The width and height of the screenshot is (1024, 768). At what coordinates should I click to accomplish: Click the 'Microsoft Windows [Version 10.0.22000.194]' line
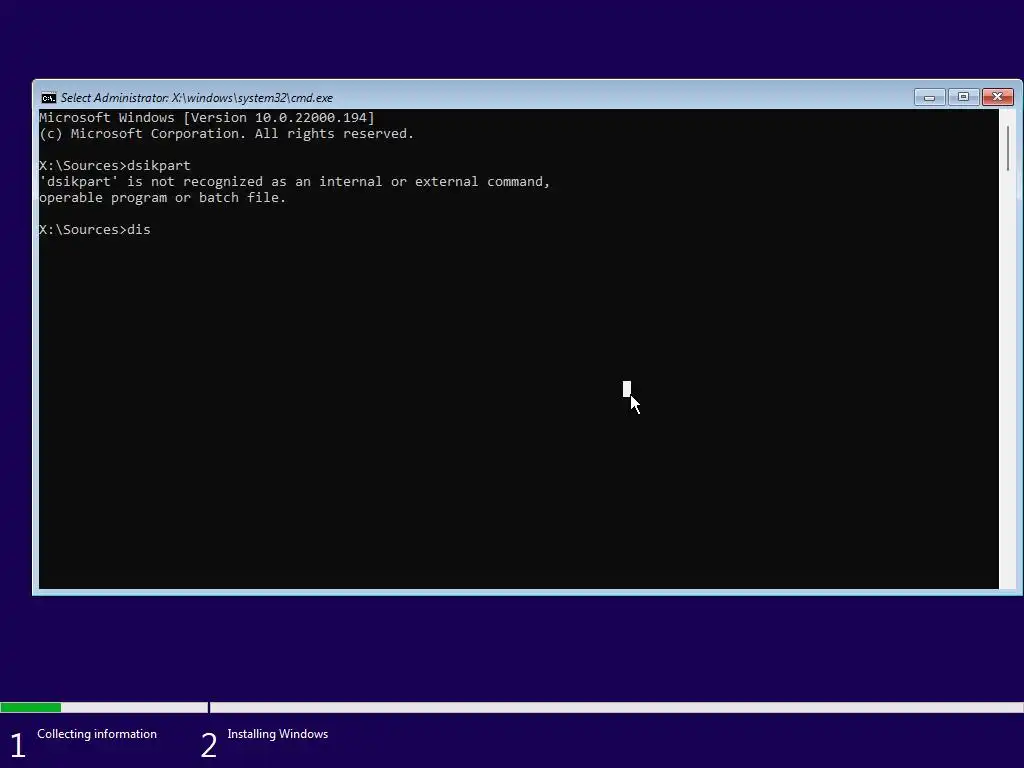[207, 118]
